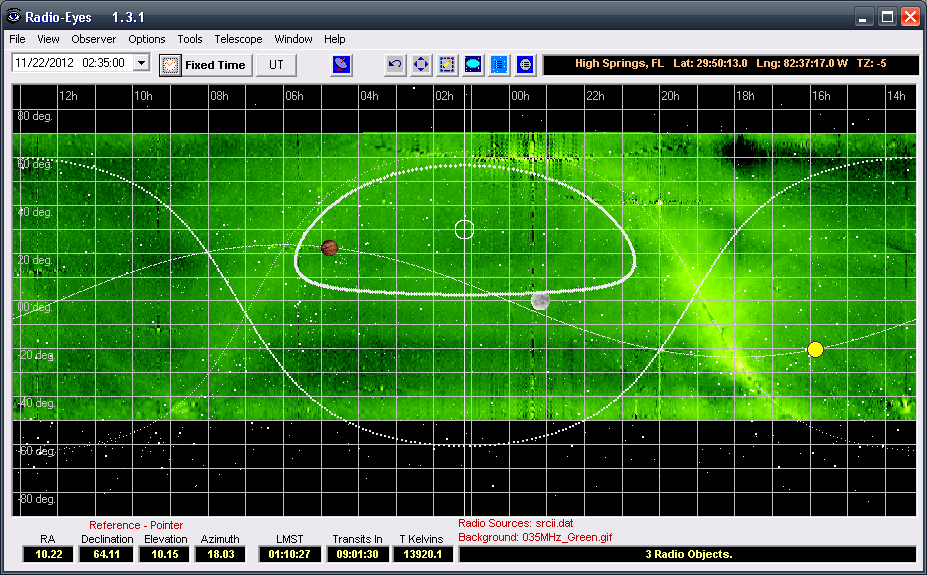This screenshot has height=575, width=927.
Task: Click the 3 Radio Objects status bar
Action: click(x=687, y=554)
